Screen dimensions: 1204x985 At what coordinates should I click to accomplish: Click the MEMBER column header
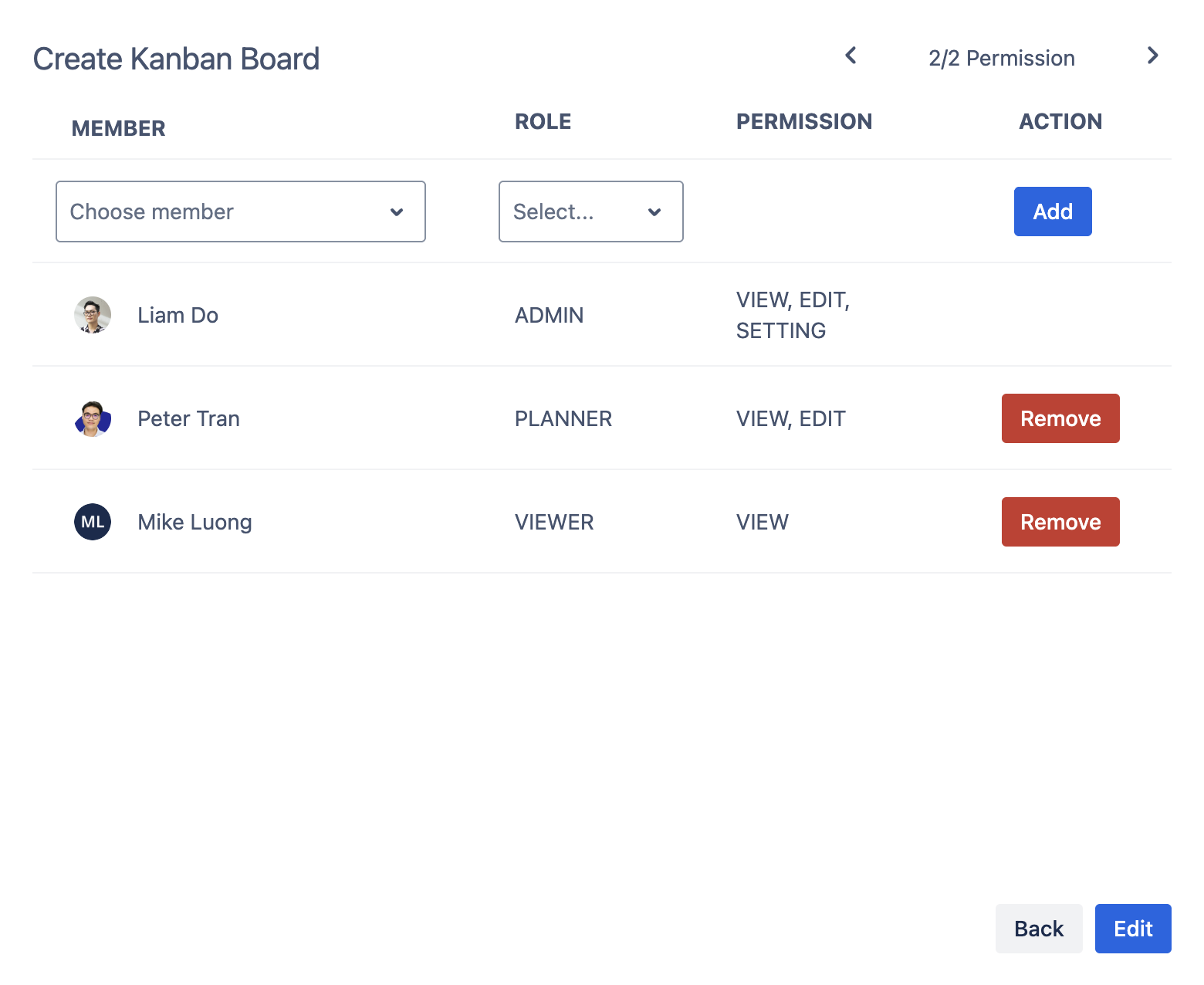118,128
